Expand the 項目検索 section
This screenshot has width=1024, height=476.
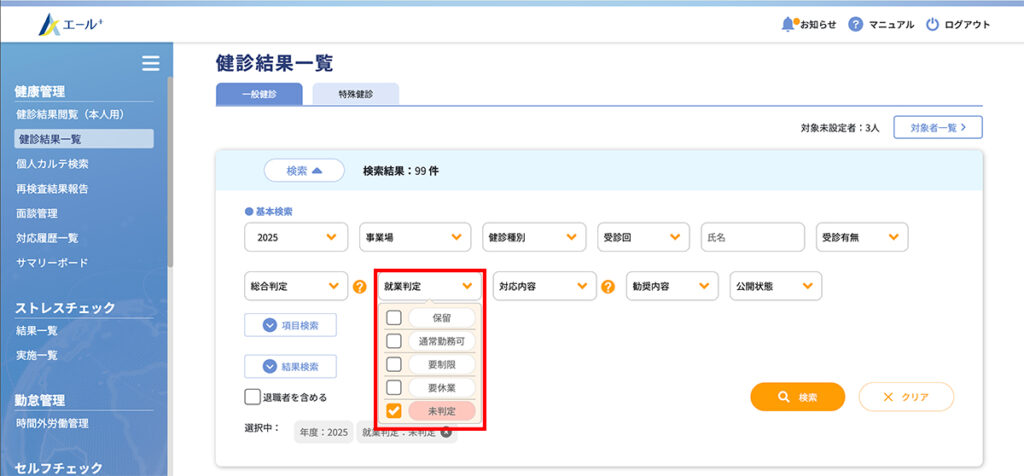click(x=290, y=324)
